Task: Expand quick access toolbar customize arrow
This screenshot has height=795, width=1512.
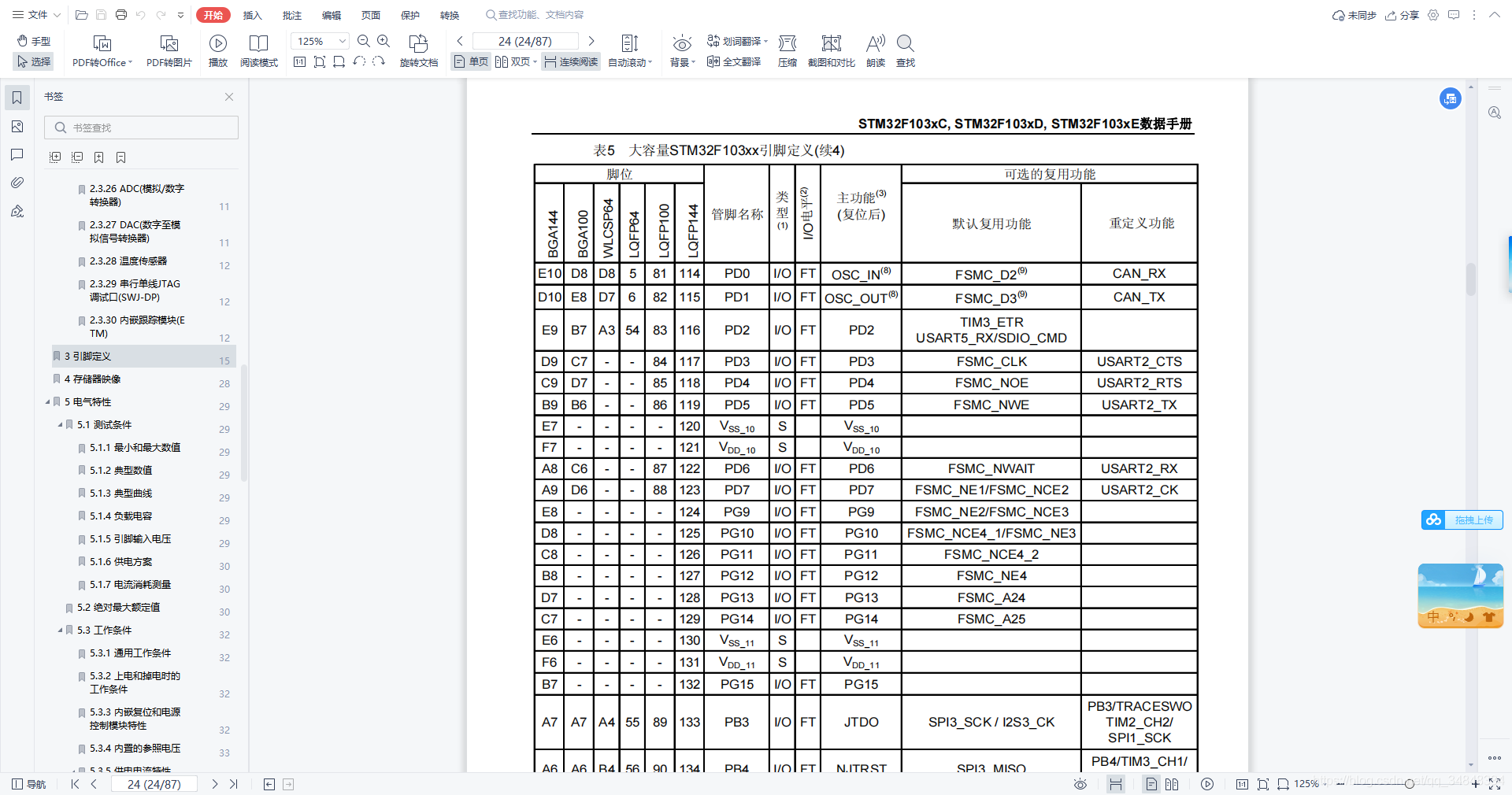Action: [x=180, y=15]
